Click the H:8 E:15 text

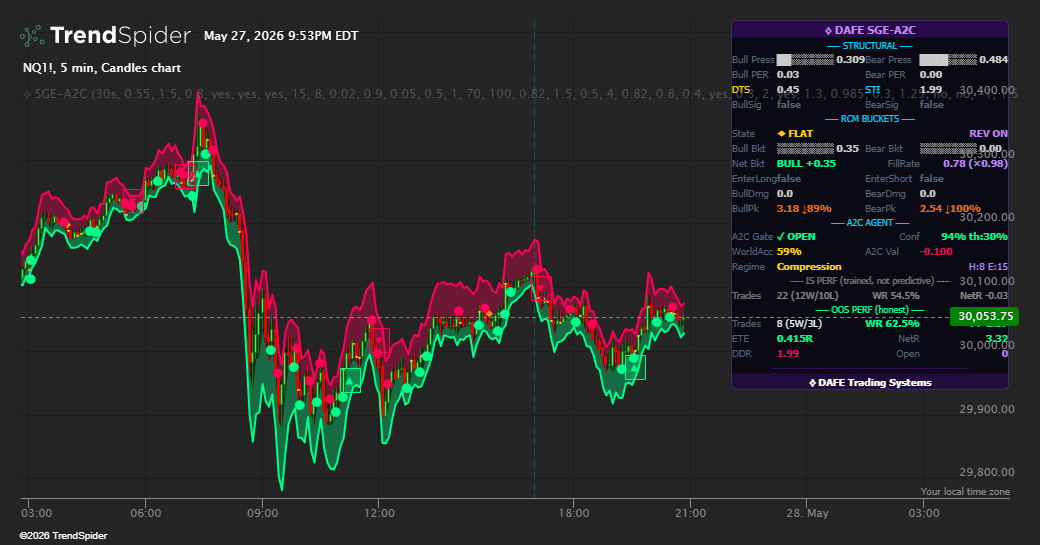988,267
